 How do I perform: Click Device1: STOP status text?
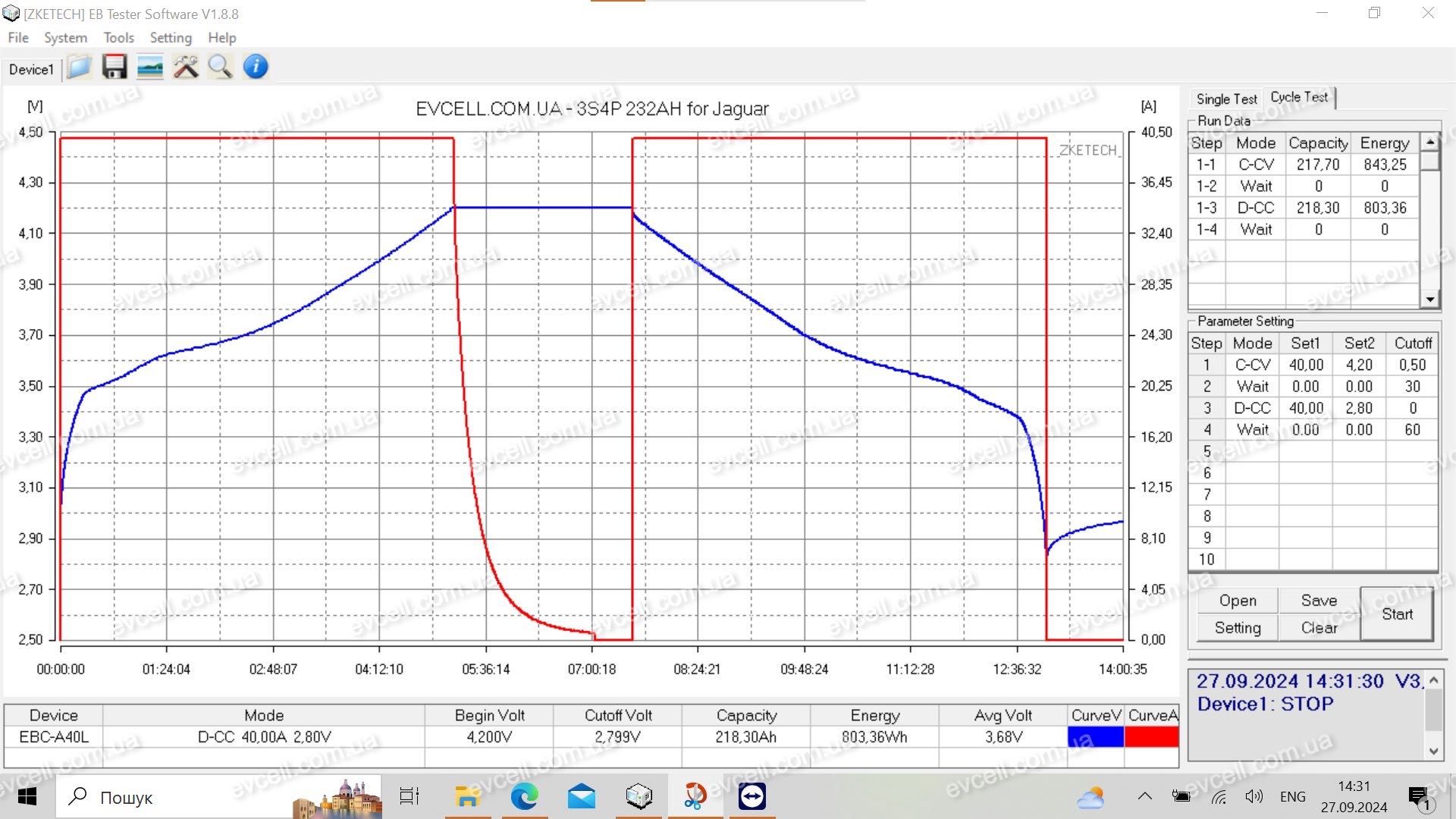[x=1265, y=704]
